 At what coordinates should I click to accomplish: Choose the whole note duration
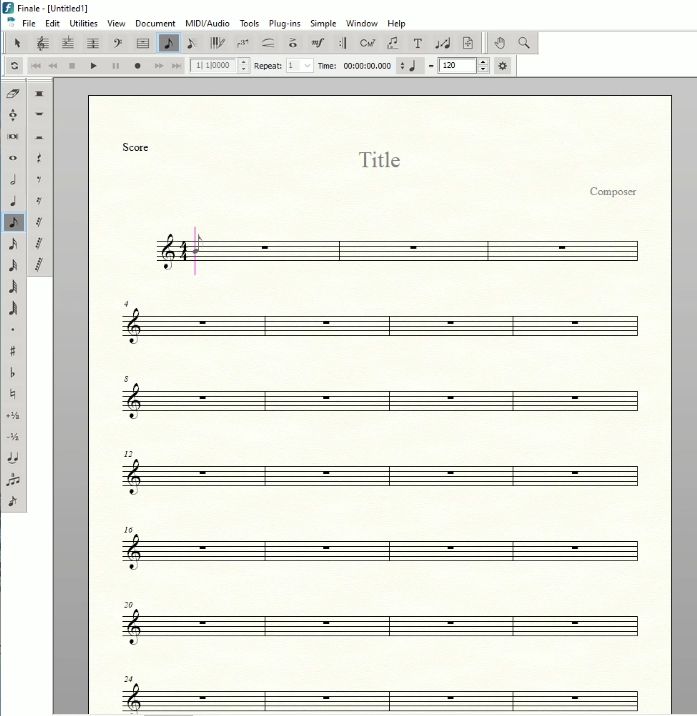click(x=13, y=158)
